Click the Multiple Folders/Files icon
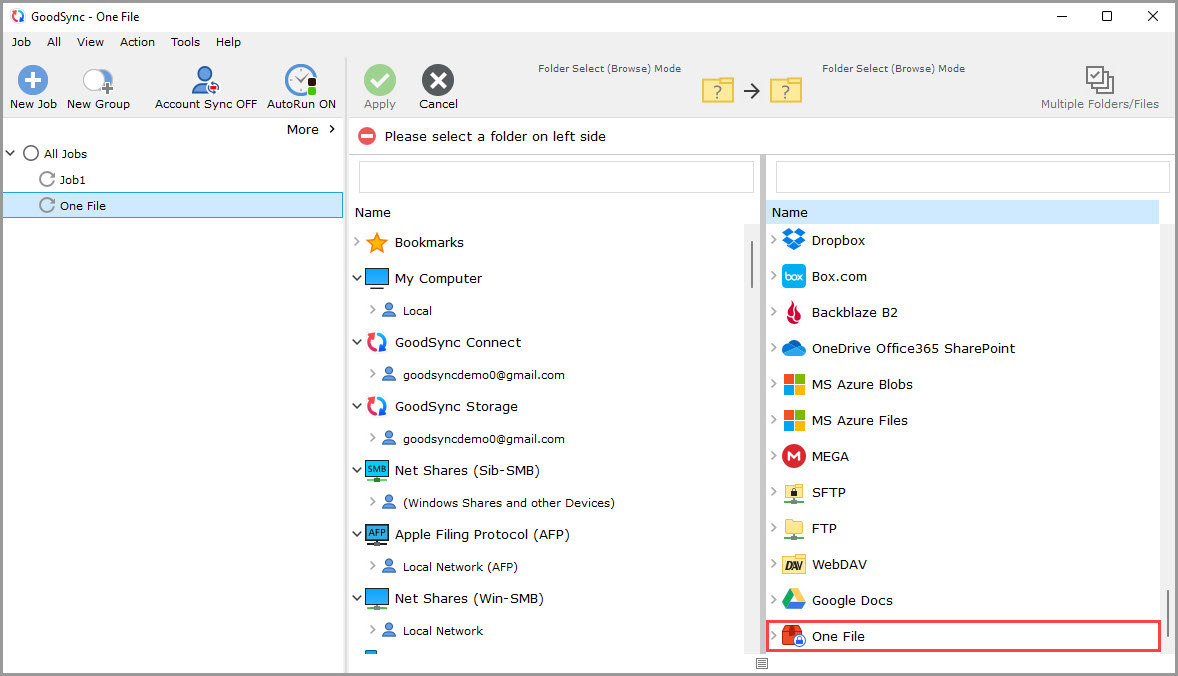 point(1099,80)
